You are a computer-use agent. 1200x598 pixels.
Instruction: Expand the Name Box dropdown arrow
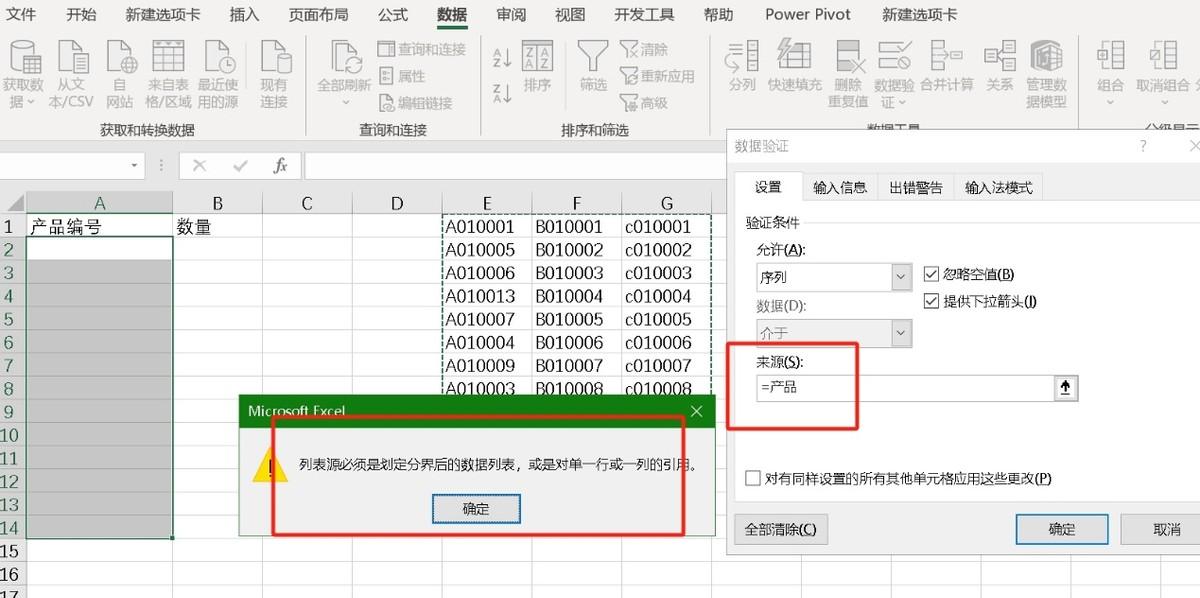pos(135,165)
